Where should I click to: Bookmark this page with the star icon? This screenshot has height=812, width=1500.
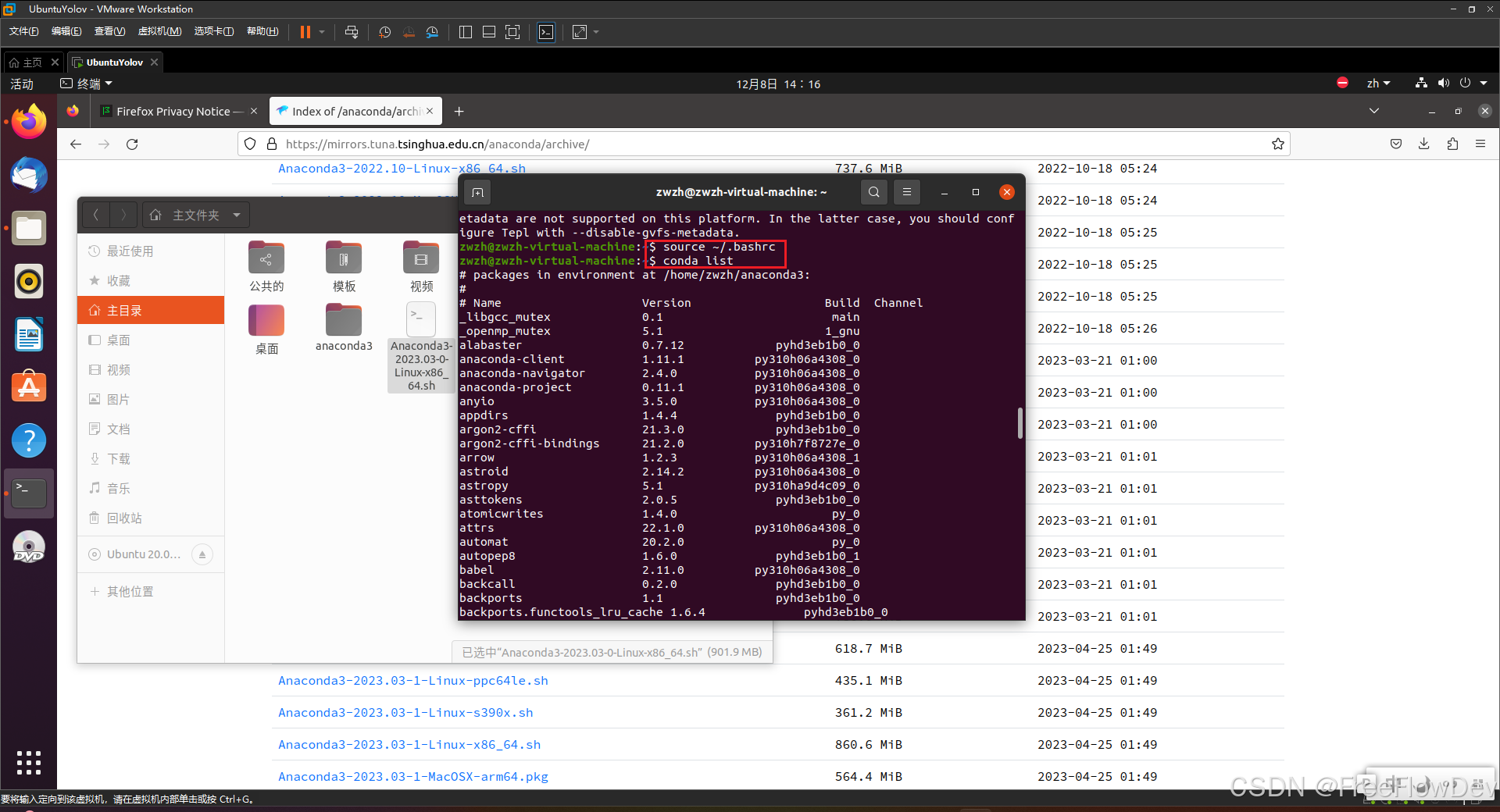pos(1278,144)
